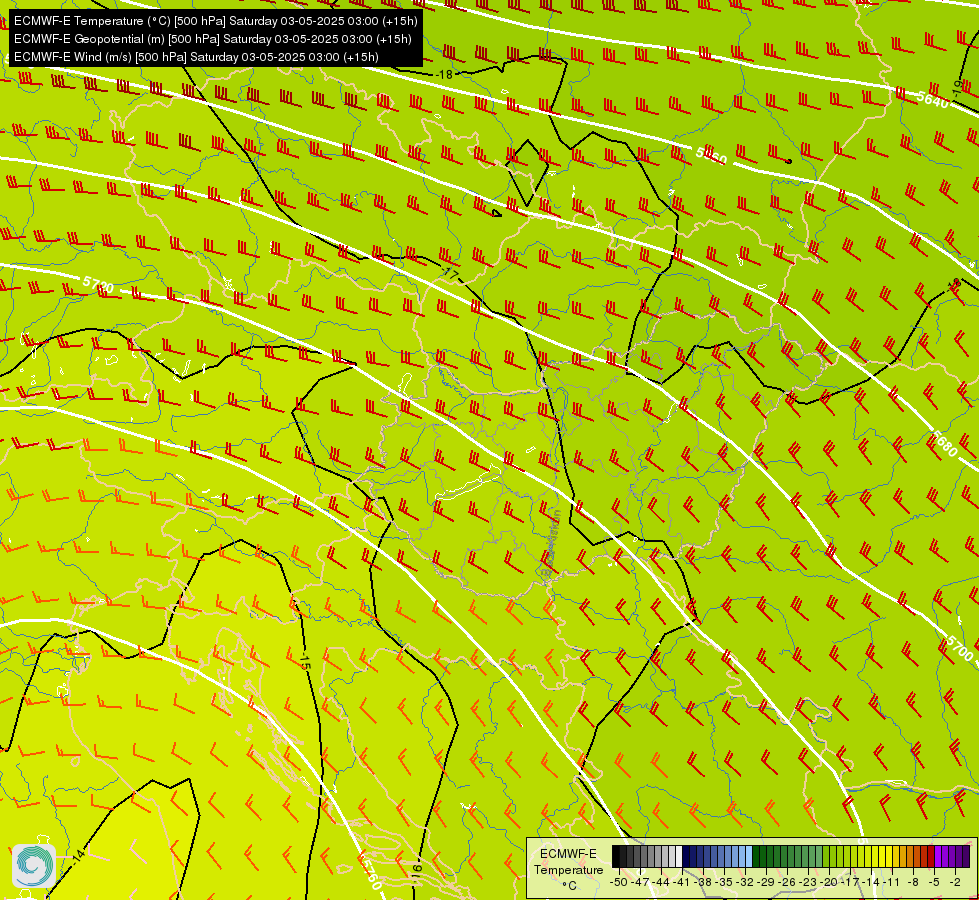
Task: Click the light blue -32 legend swatch
Action: pos(742,856)
